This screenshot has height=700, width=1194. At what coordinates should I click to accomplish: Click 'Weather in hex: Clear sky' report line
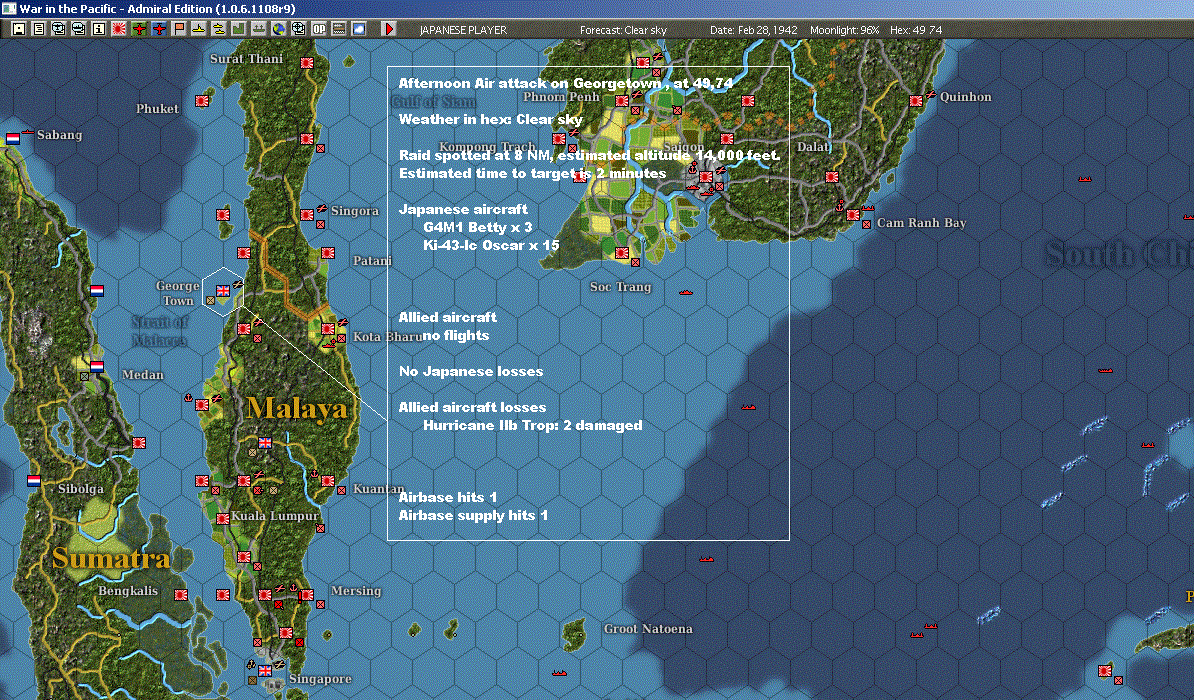490,119
